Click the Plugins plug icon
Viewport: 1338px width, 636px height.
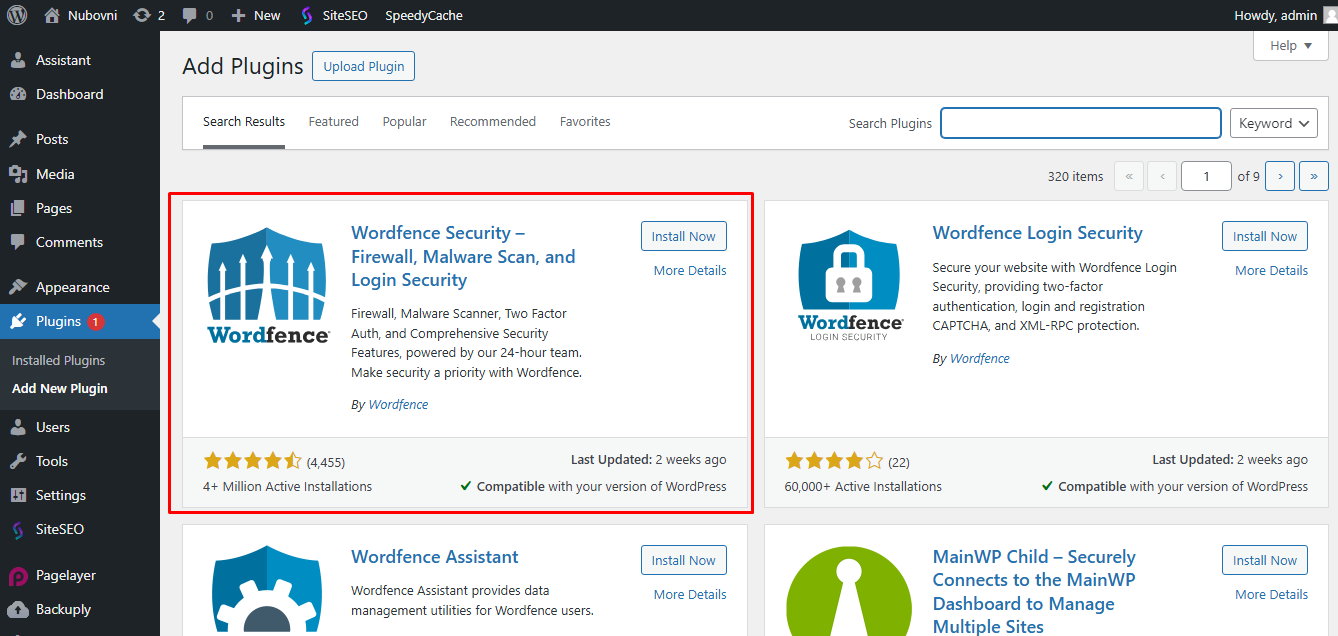[x=18, y=321]
